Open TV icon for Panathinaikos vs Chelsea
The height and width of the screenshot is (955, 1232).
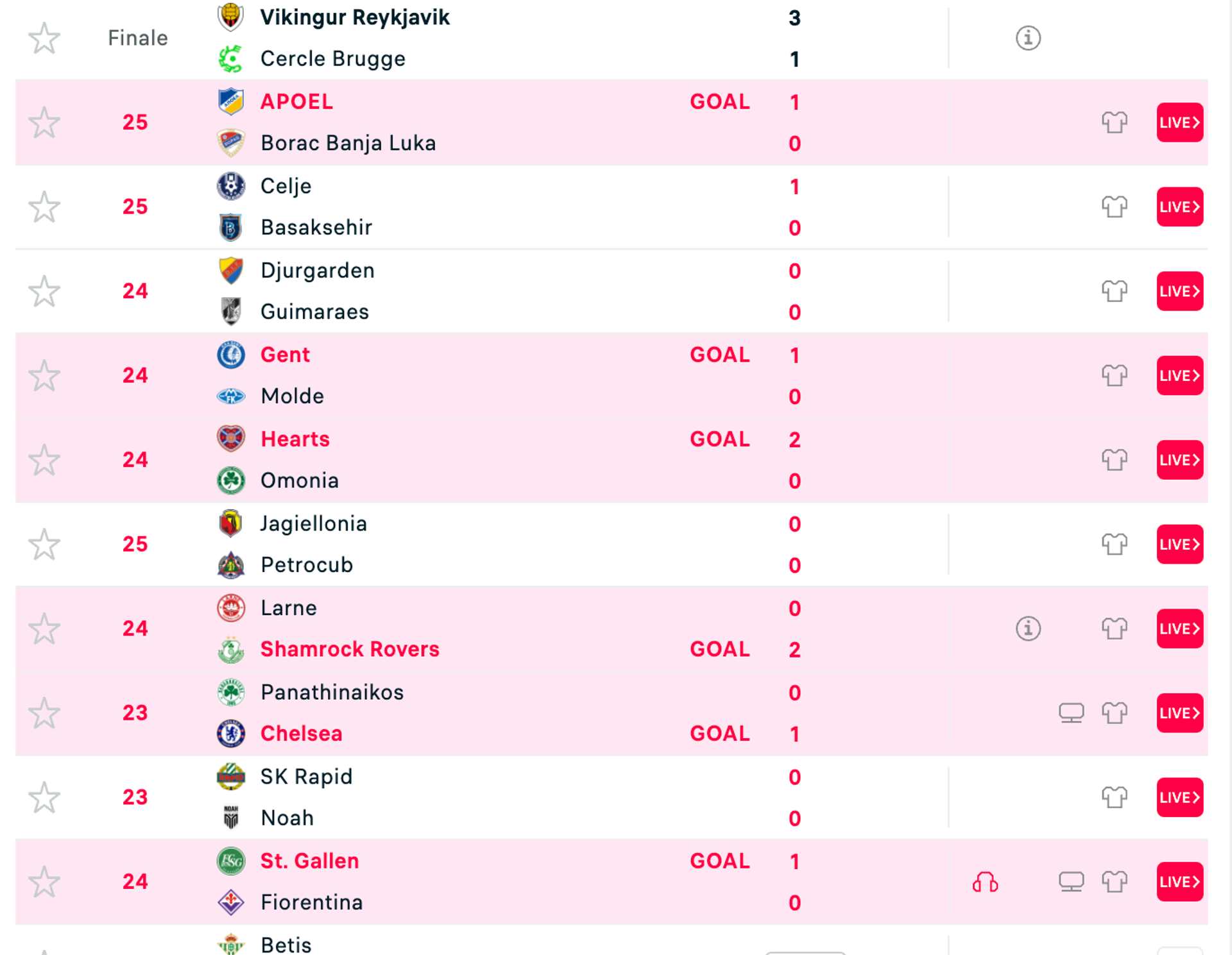coord(1071,713)
